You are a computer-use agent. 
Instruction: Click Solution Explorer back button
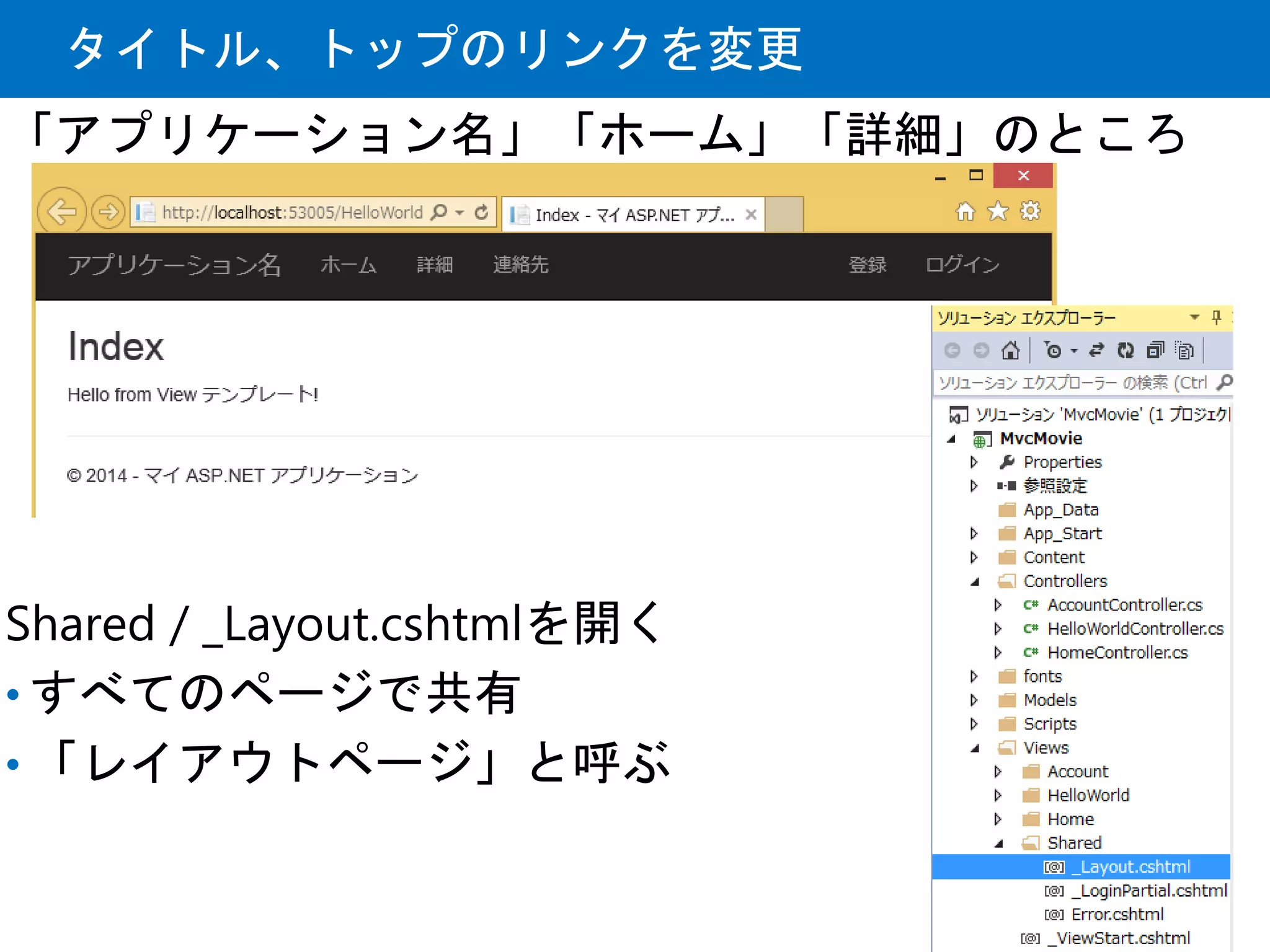(952, 351)
